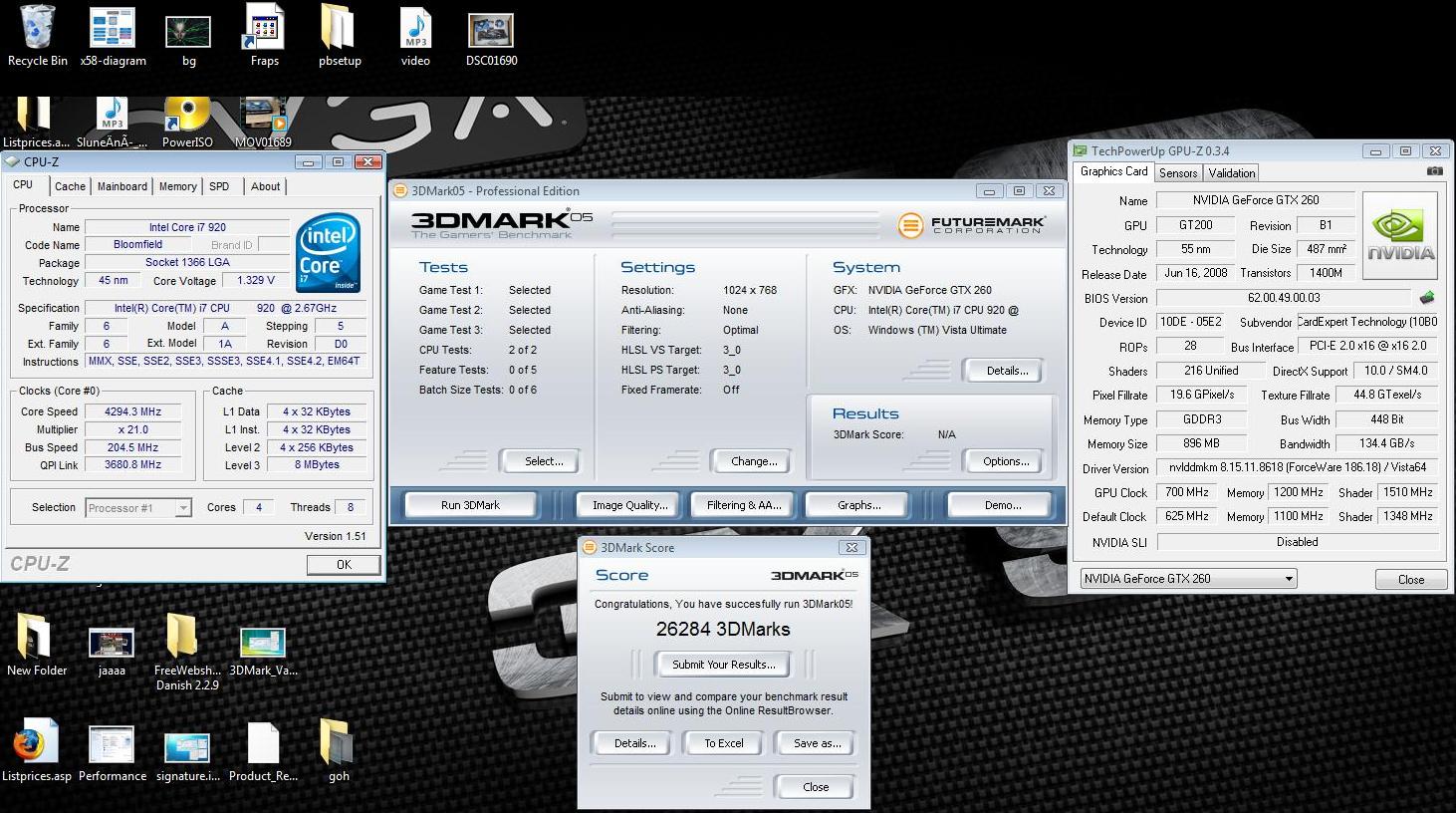The width and height of the screenshot is (1456, 813).
Task: Switch to the Validation tab in GPU-Z
Action: point(1232,172)
